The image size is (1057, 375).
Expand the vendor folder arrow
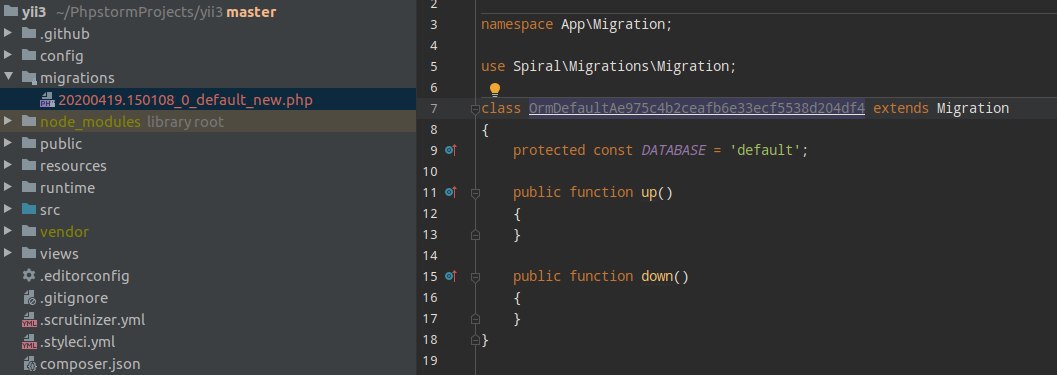8,232
